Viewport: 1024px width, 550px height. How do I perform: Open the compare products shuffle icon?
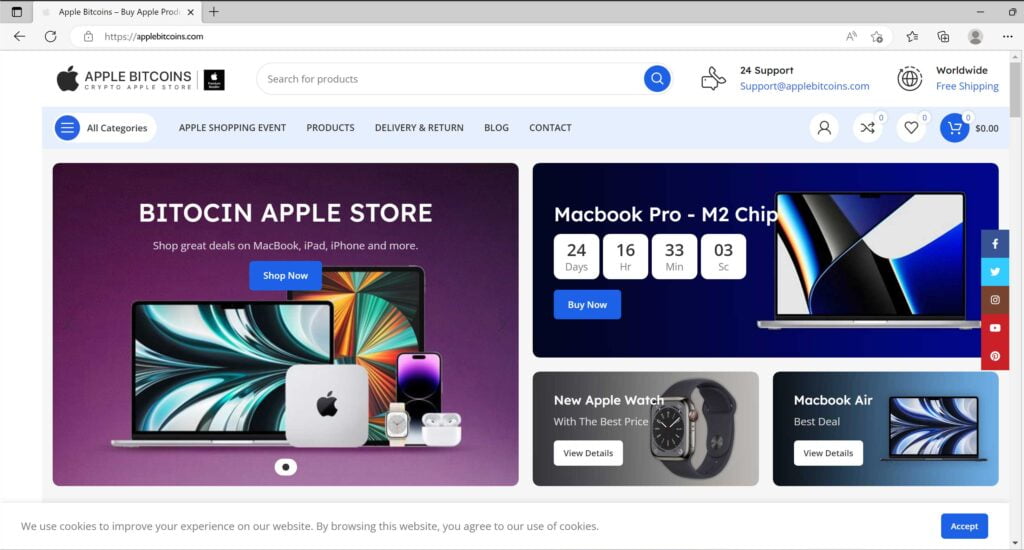[867, 128]
